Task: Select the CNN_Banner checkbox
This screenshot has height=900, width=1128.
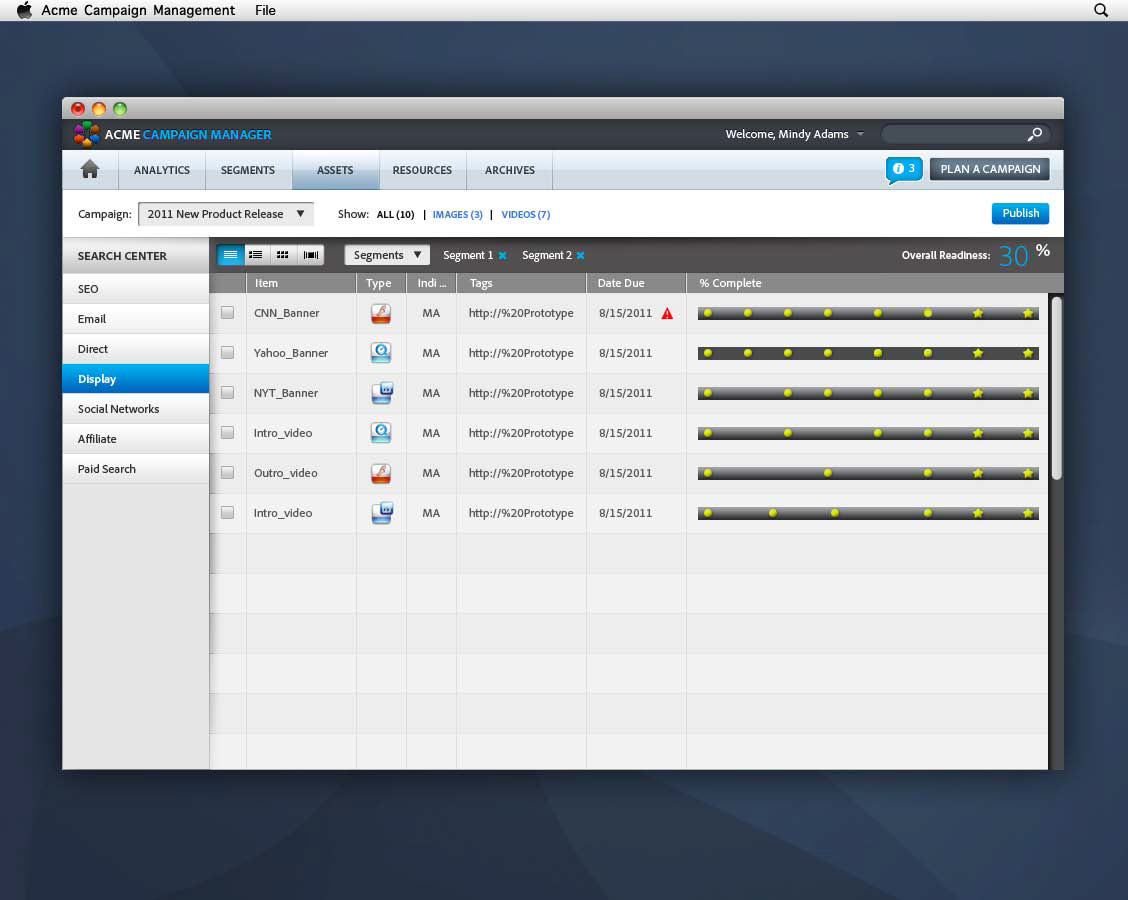Action: tap(227, 312)
